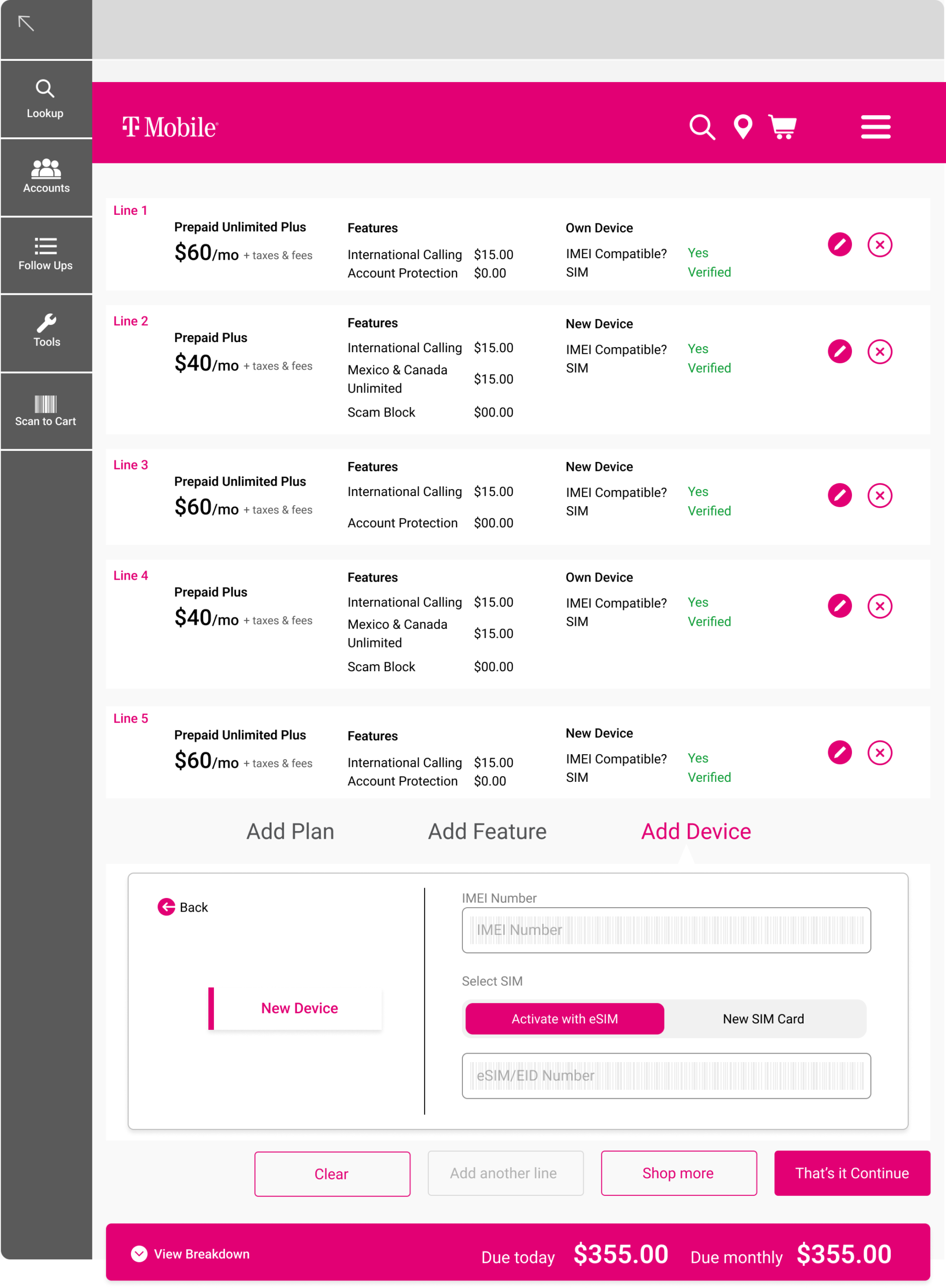Collapse sidebar with top-left arrow
Image resolution: width=946 pixels, height=1288 pixels.
coord(26,24)
